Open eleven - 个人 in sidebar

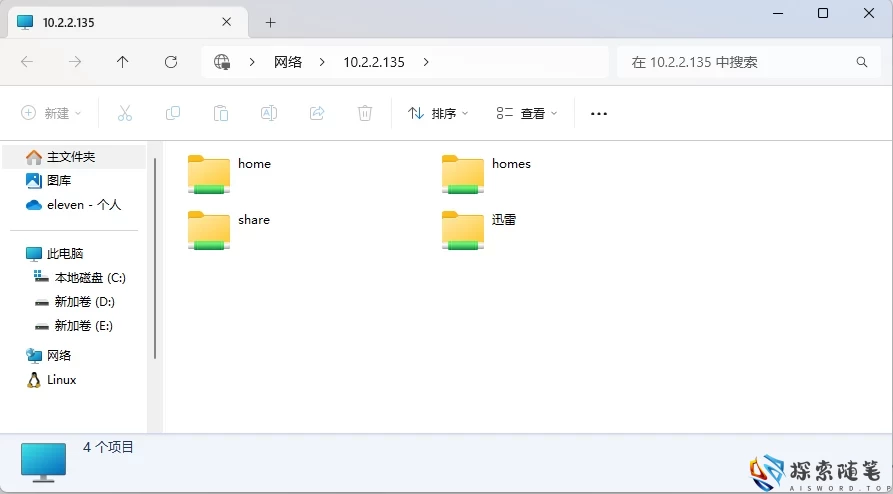click(74, 205)
